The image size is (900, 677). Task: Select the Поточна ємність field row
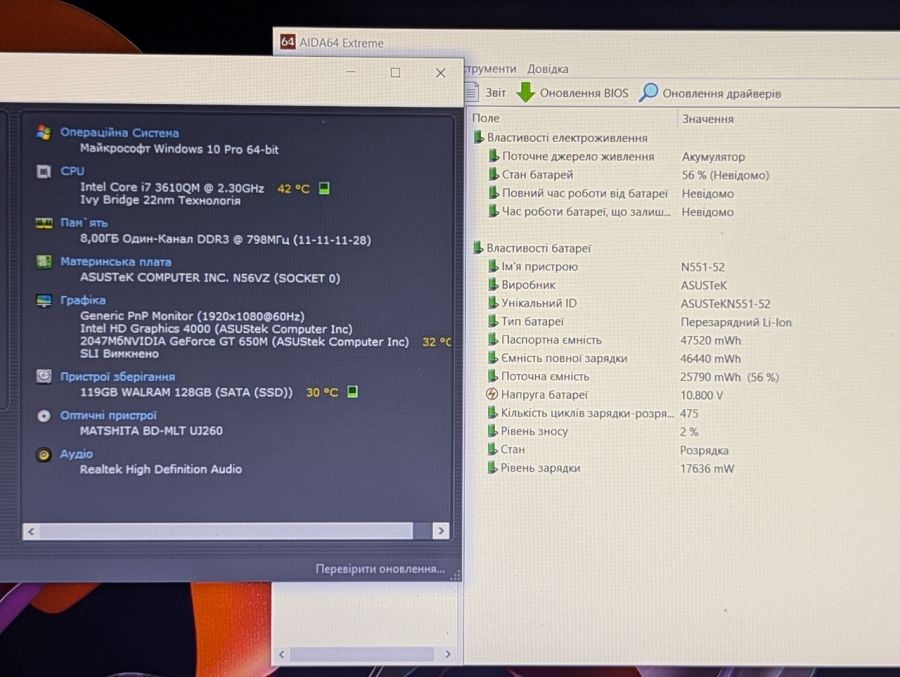point(633,377)
